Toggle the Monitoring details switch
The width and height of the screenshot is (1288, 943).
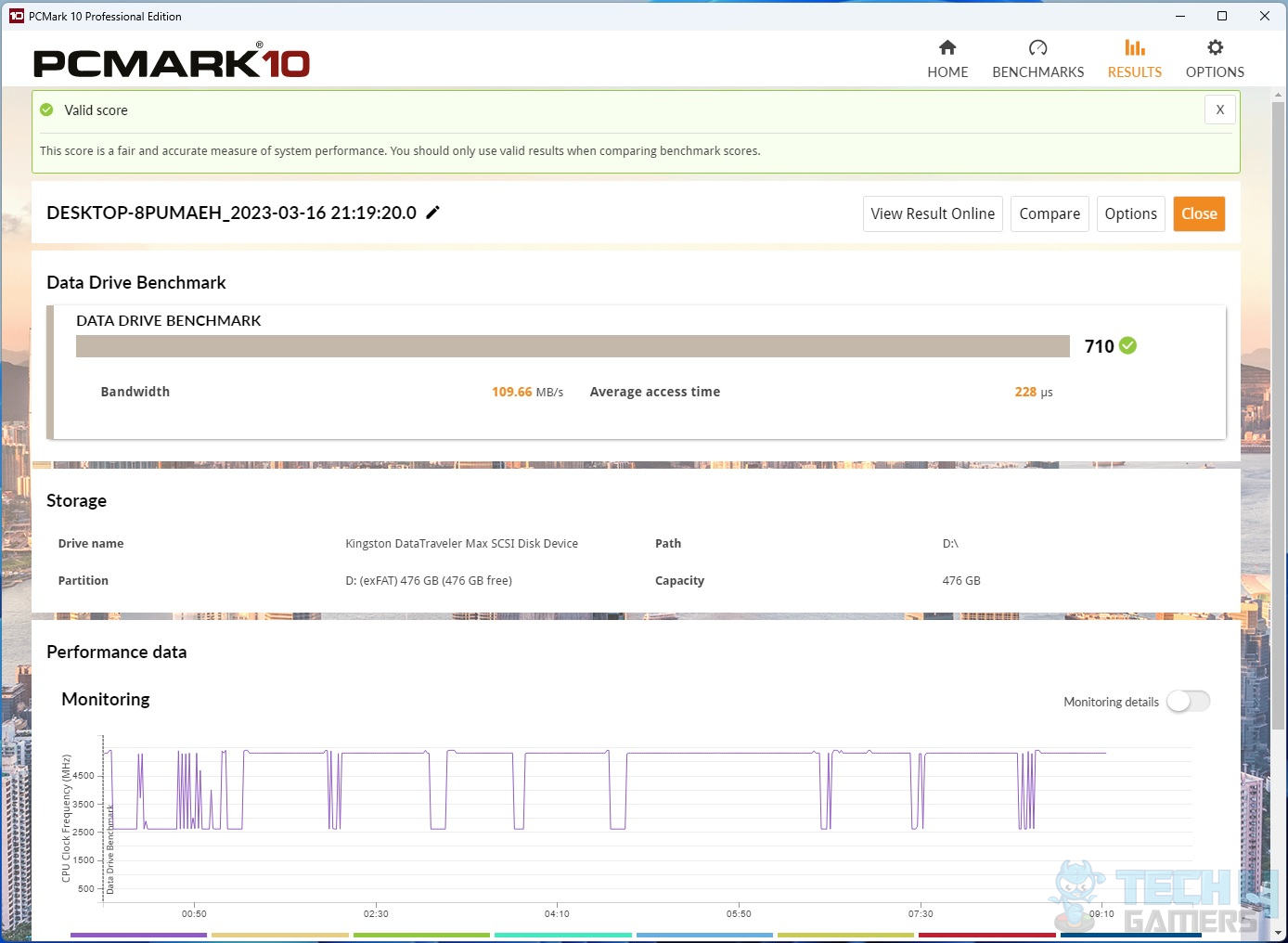coord(1189,702)
